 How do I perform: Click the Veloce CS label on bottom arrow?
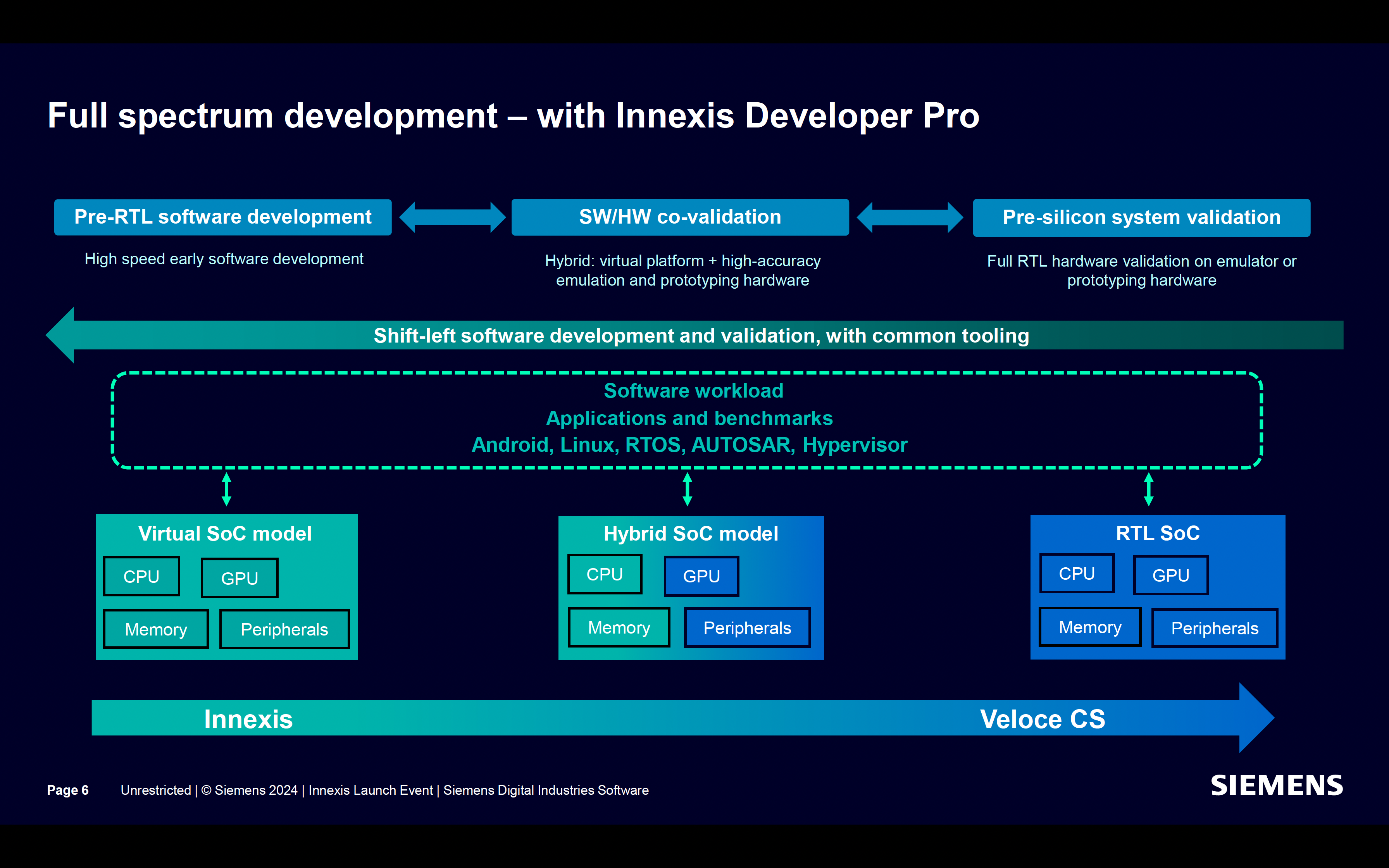coord(1042,719)
